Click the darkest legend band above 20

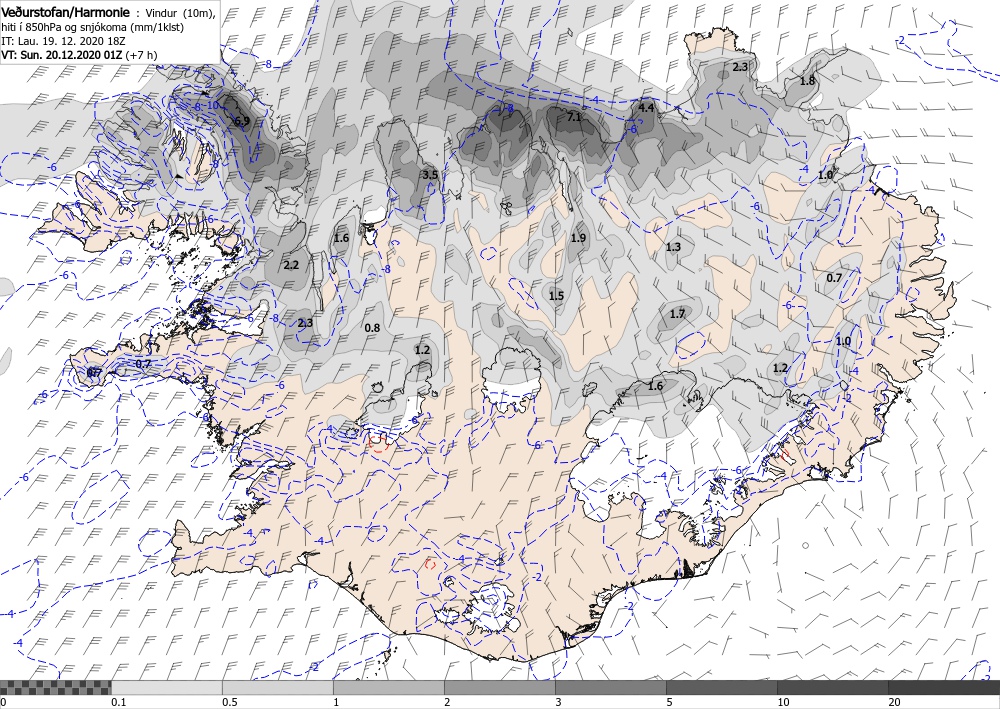tap(944, 687)
